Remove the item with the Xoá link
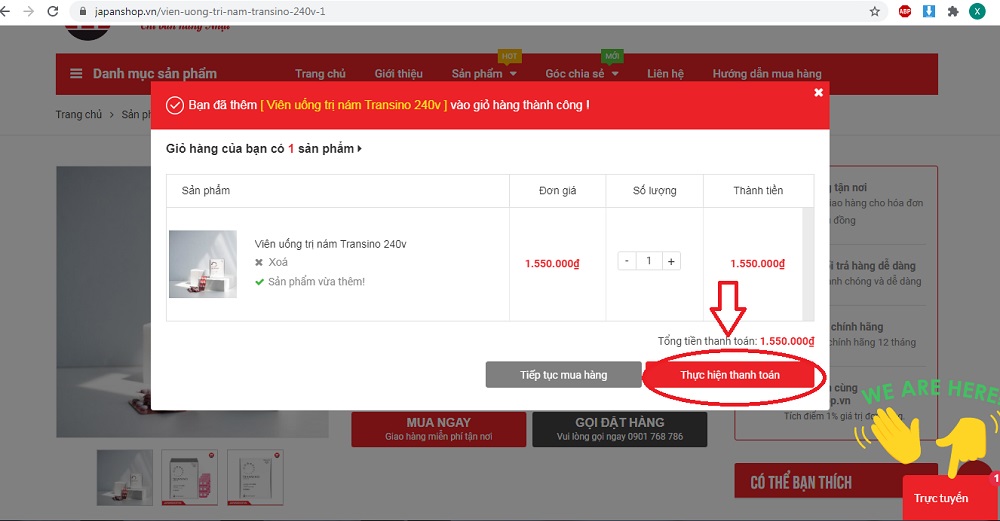Screen dimensions: 1000x521 tap(271, 262)
